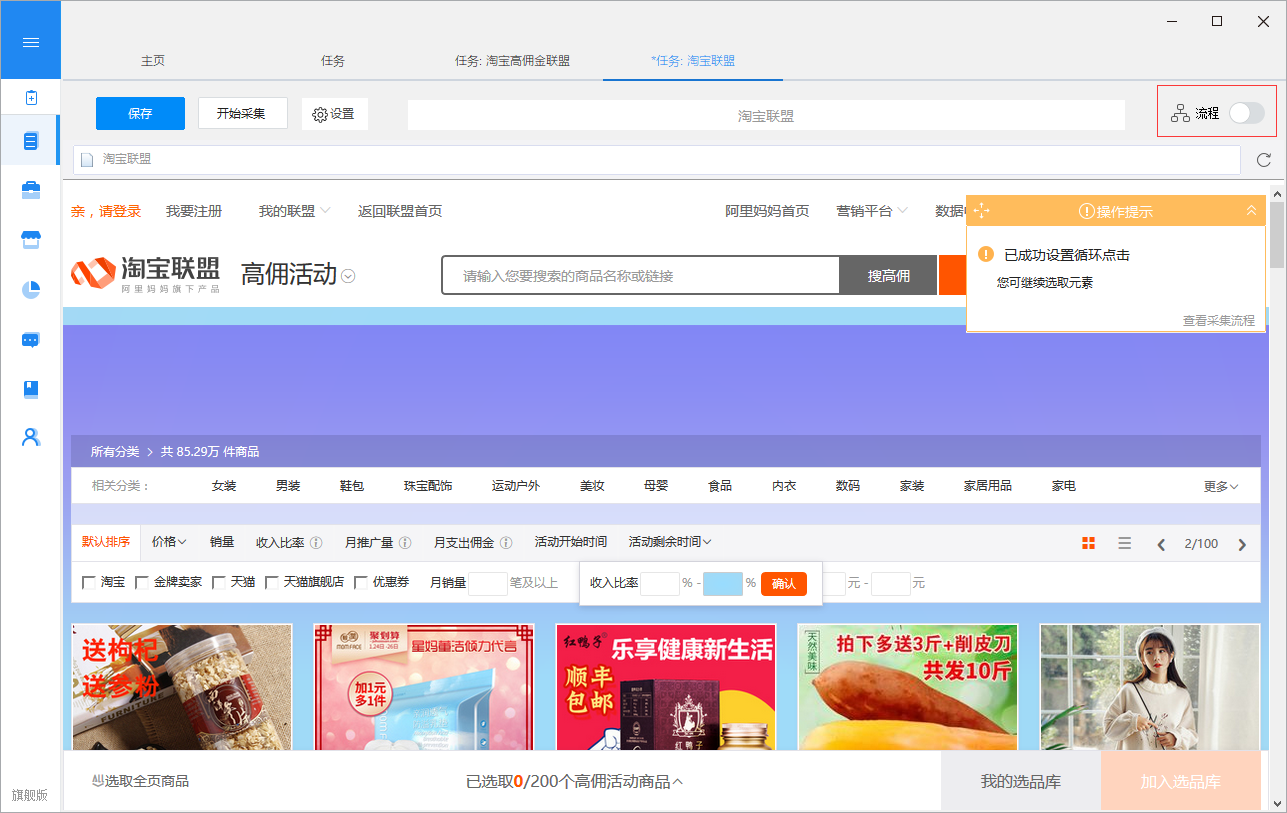Click the task name field 淘宝联盟
The image size is (1287, 813).
[x=766, y=115]
